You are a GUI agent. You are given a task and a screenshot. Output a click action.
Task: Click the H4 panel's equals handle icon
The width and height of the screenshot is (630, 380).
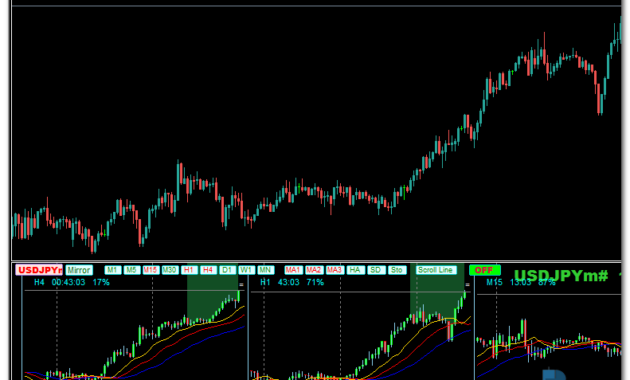(241, 285)
